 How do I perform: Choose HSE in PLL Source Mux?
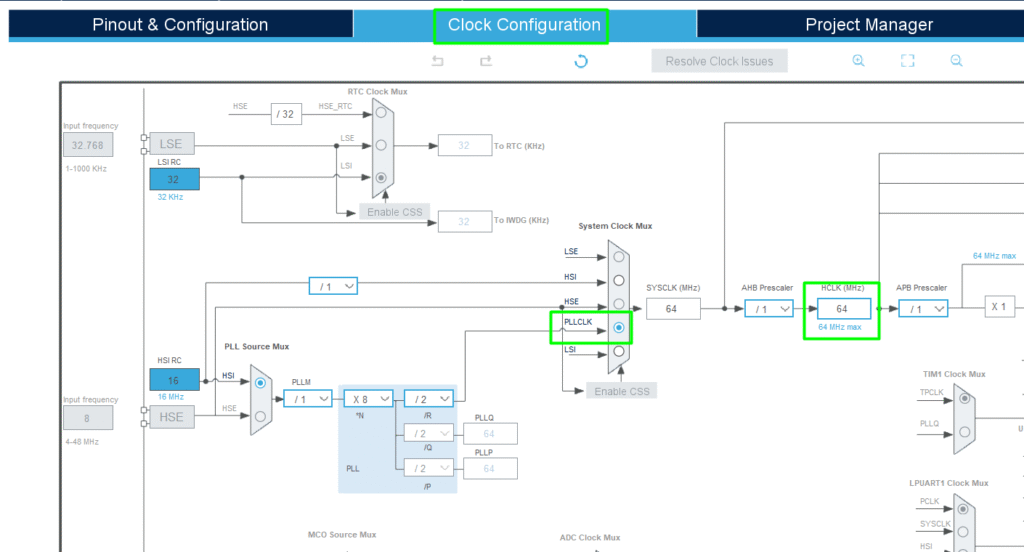click(260, 416)
